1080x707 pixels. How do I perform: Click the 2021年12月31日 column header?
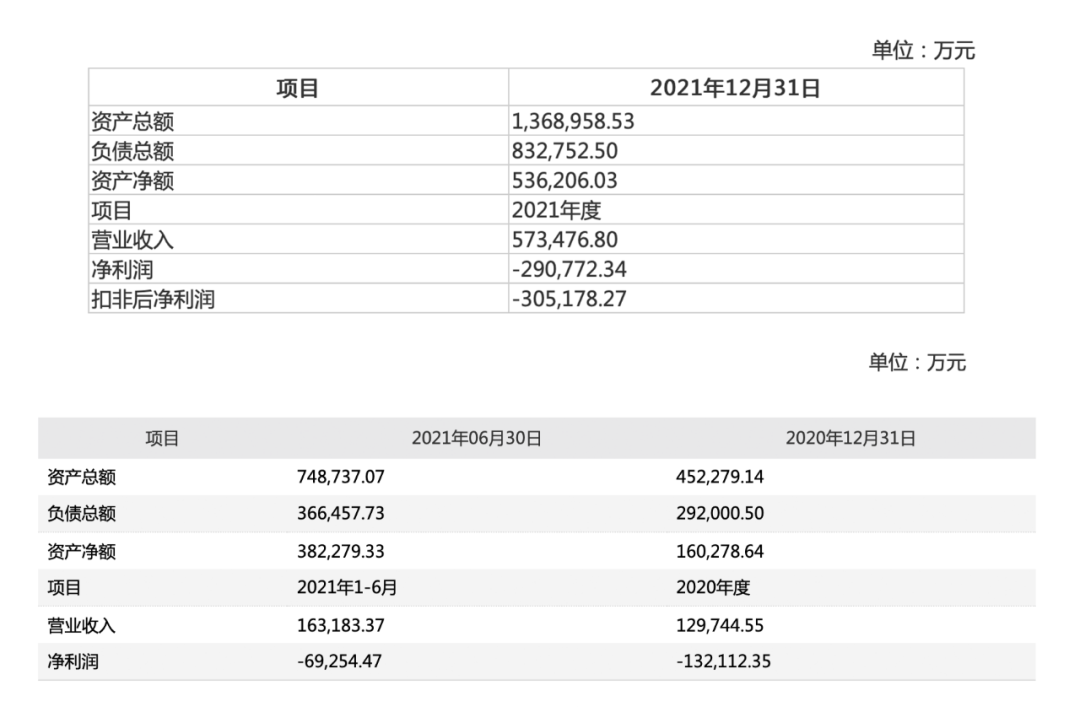[735, 88]
